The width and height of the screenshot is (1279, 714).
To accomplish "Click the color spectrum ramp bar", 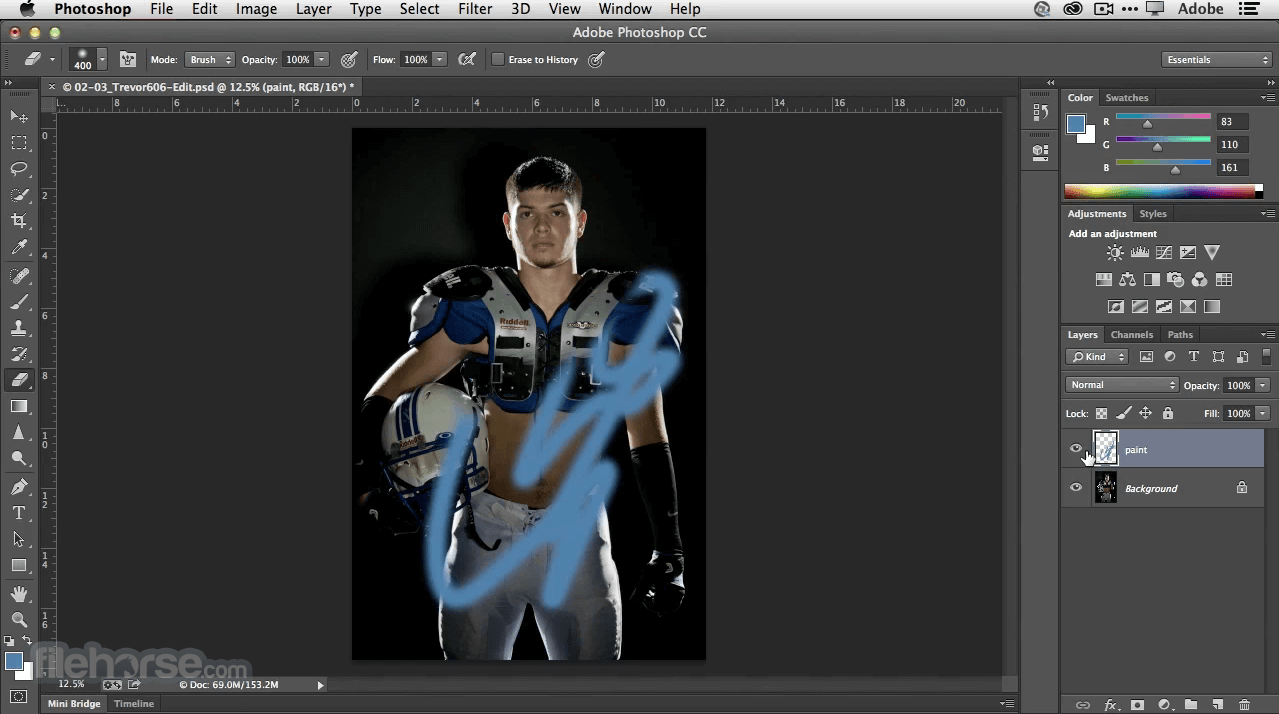I will 1159,191.
